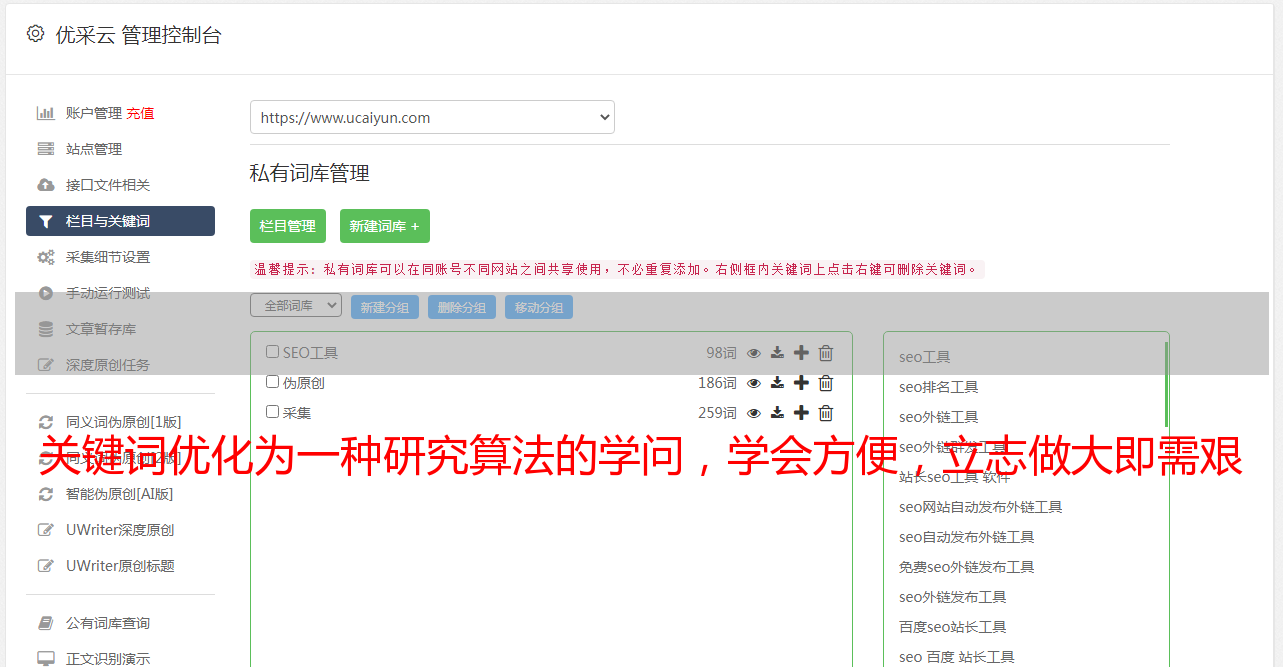Image resolution: width=1283 pixels, height=667 pixels.
Task: Click the play icon for 手动运行测试
Action: click(46, 293)
